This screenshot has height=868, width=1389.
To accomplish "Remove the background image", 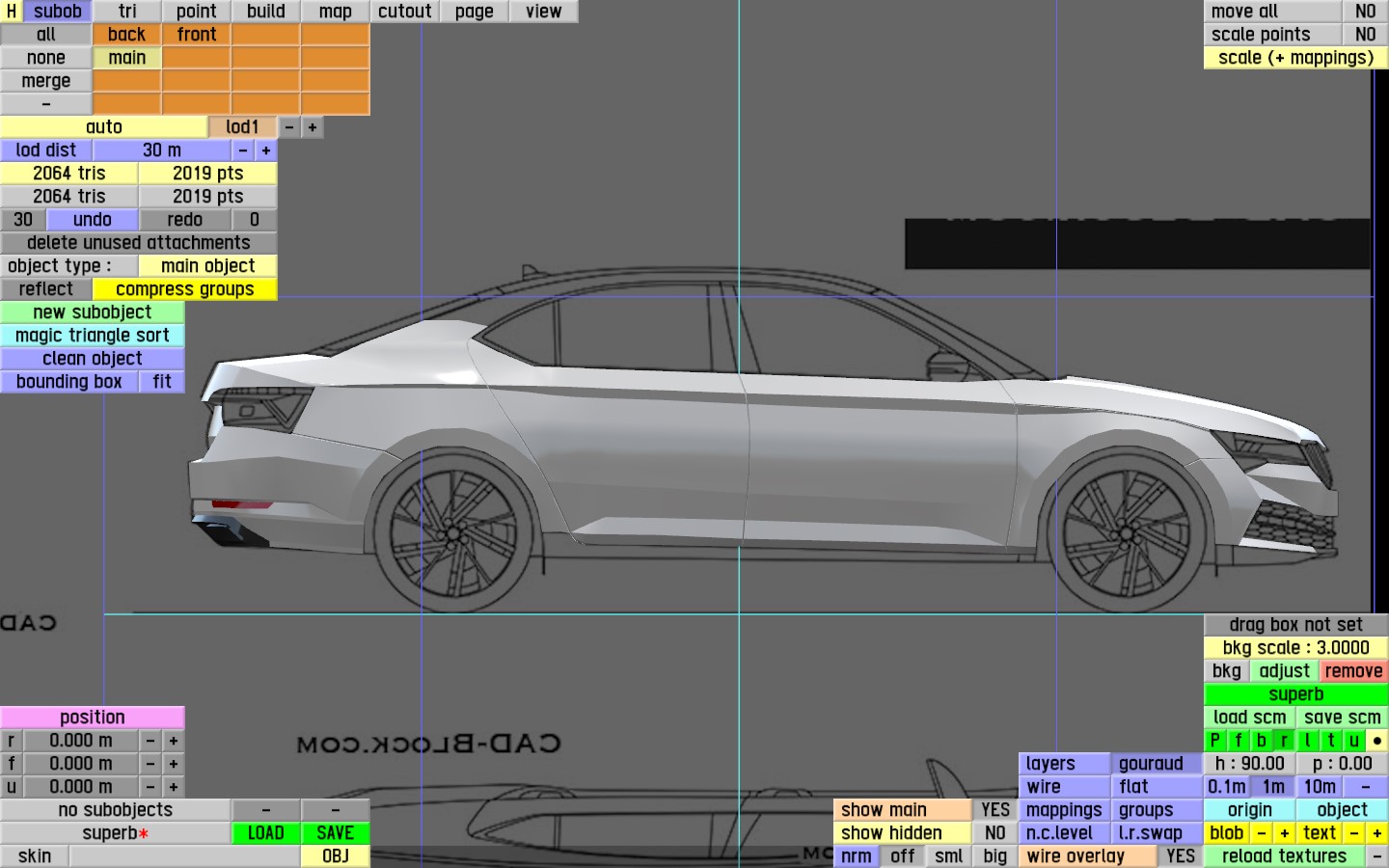I will [1354, 671].
